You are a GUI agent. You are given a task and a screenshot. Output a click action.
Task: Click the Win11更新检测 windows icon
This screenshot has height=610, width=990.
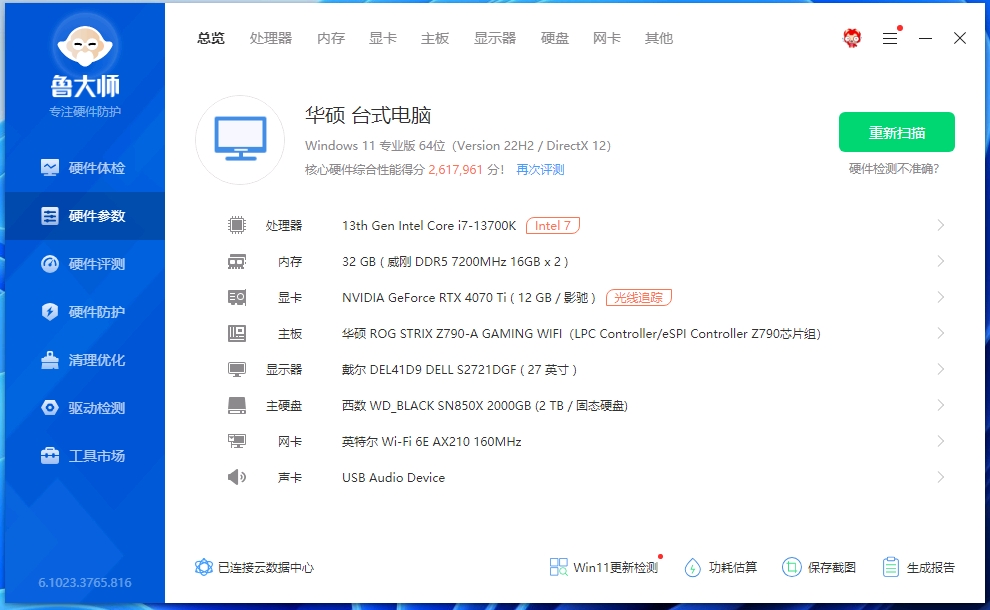pyautogui.click(x=559, y=567)
